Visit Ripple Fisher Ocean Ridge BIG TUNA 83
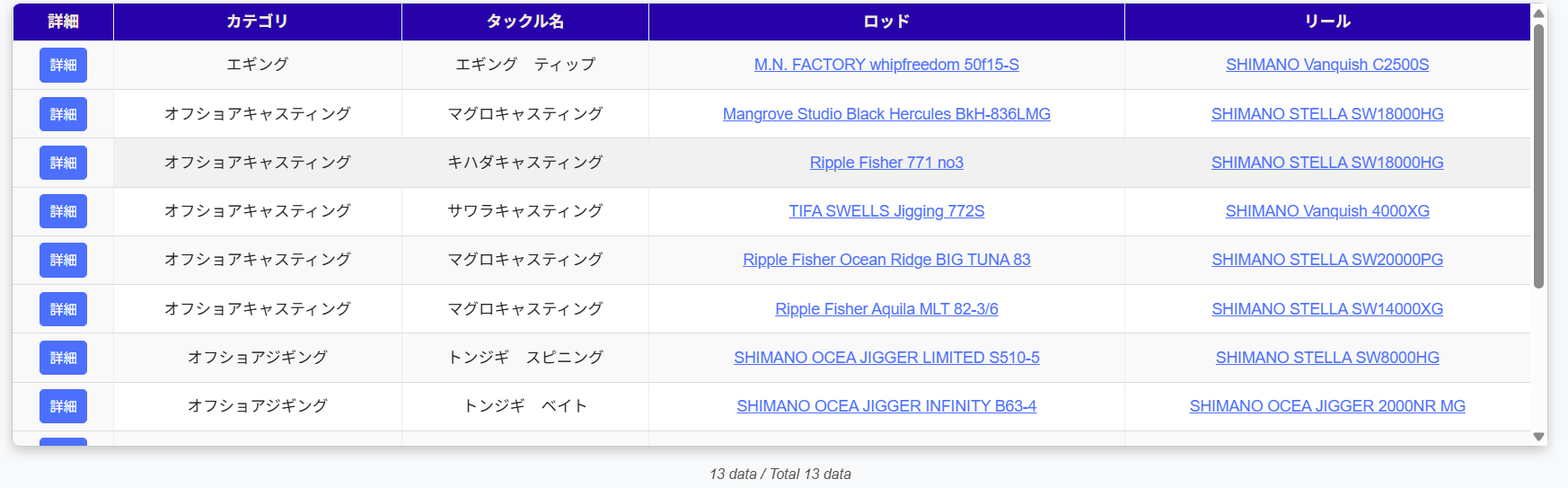This screenshot has height=488, width=1568. coord(885,260)
